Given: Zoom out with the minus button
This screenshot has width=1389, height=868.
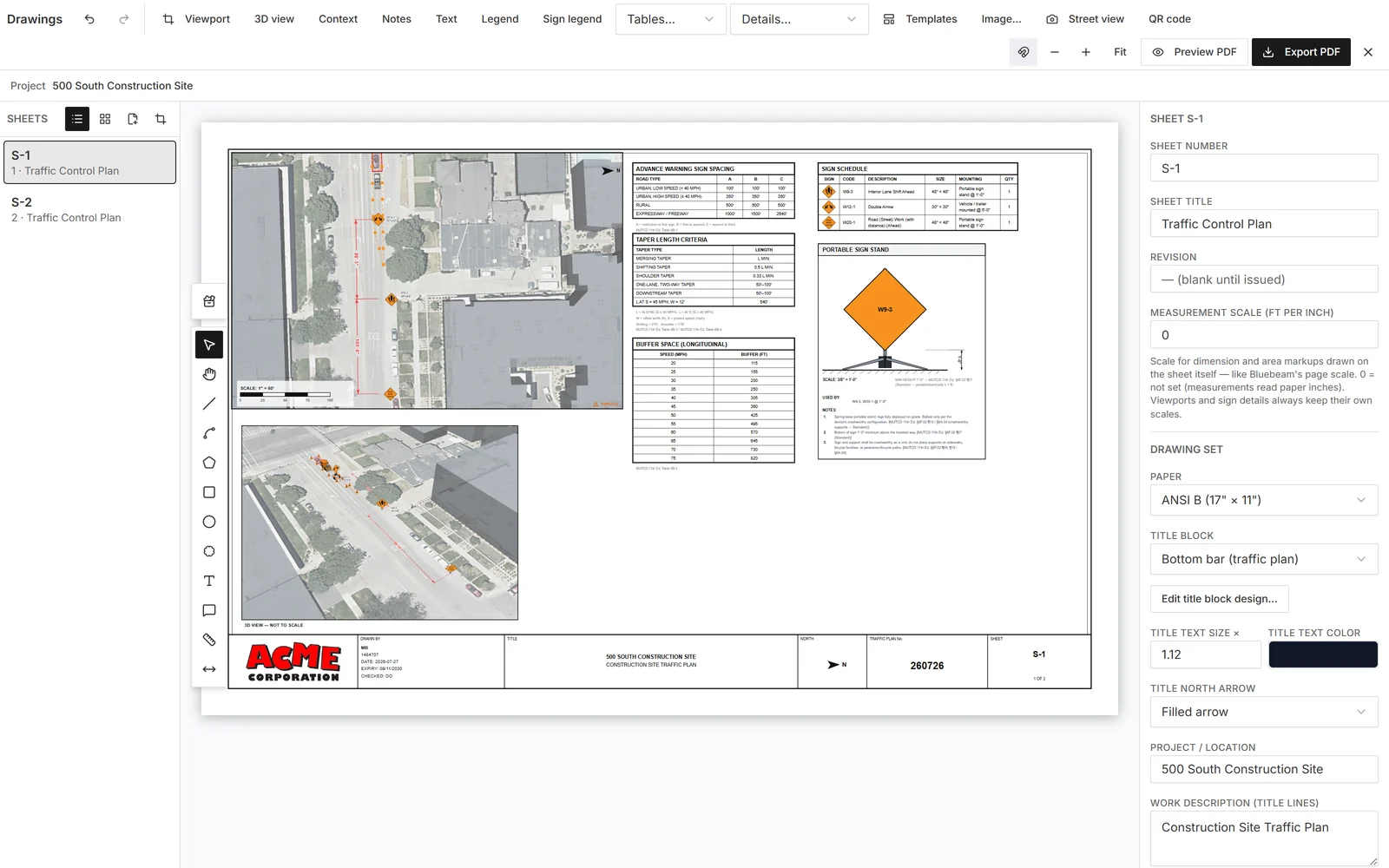Looking at the screenshot, I should (x=1055, y=52).
